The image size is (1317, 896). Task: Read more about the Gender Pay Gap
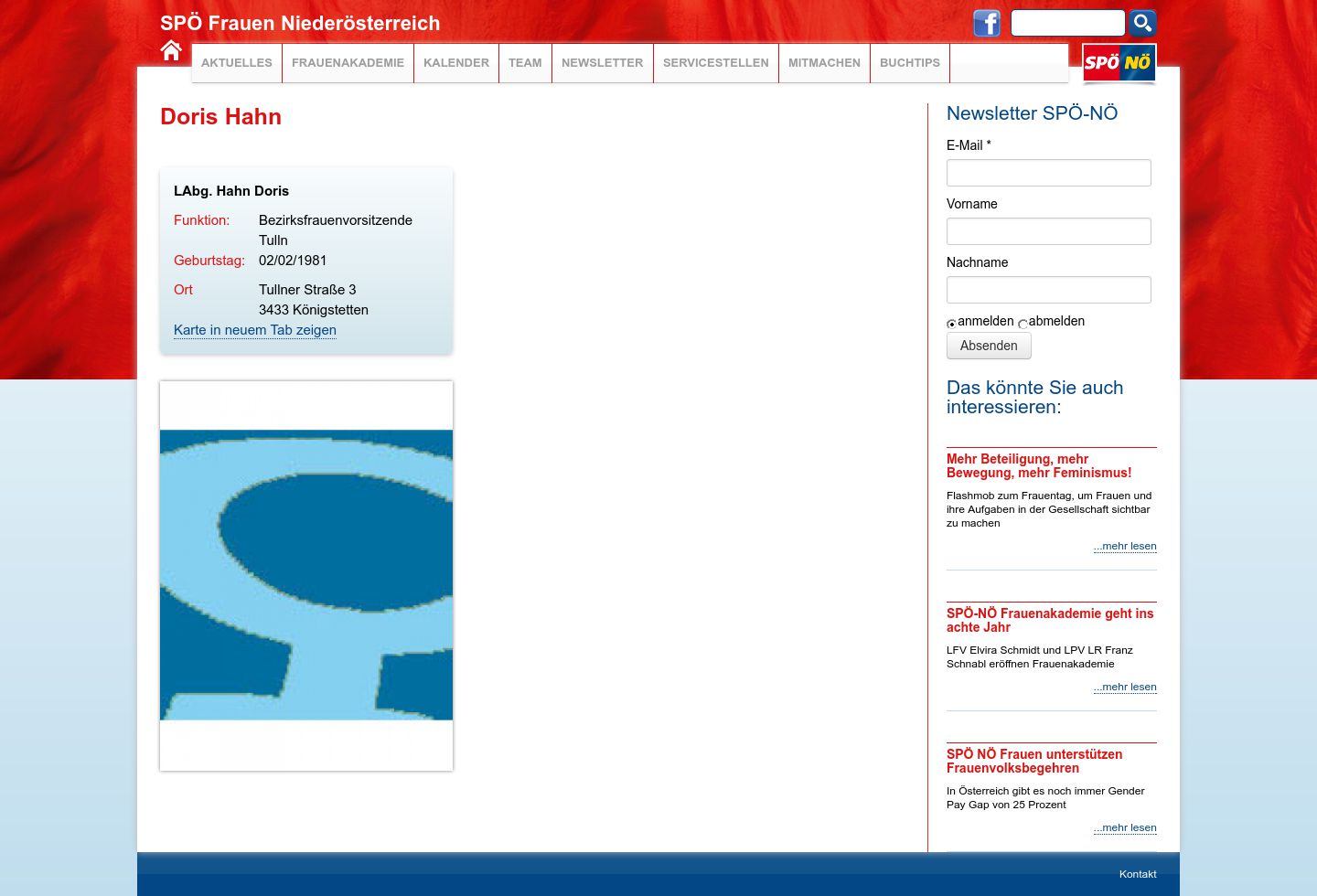pos(1125,827)
